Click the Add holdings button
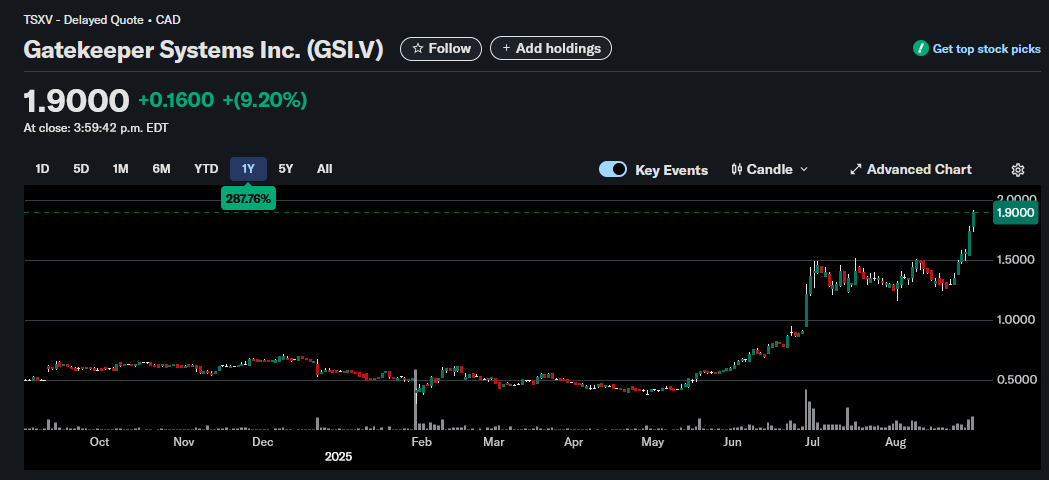The image size is (1049, 480). pos(551,48)
